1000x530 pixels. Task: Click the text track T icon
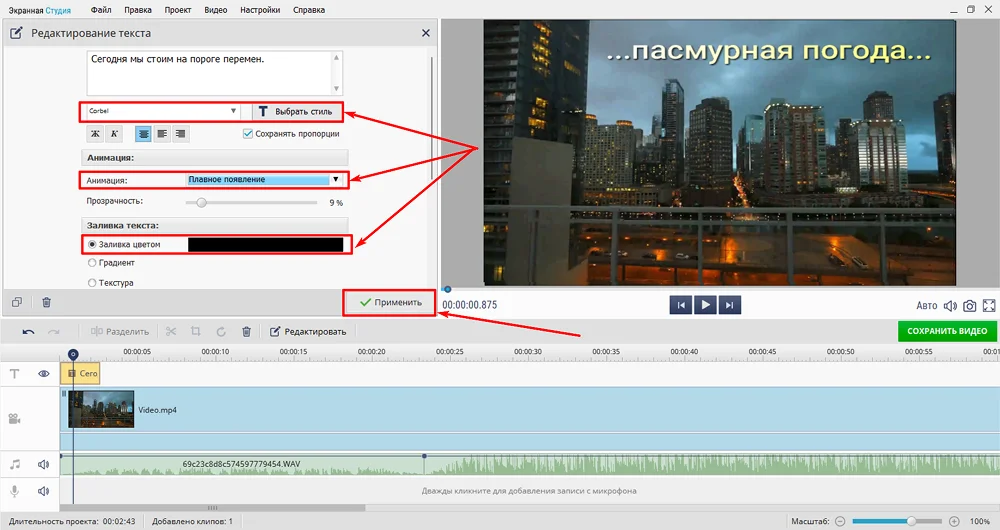[x=15, y=374]
